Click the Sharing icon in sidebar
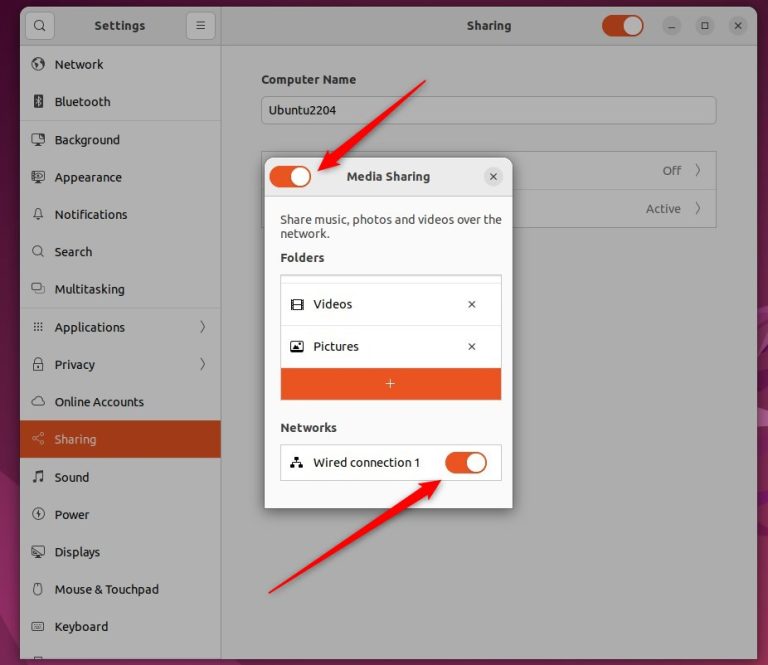Viewport: 768px width, 665px height. 38,439
